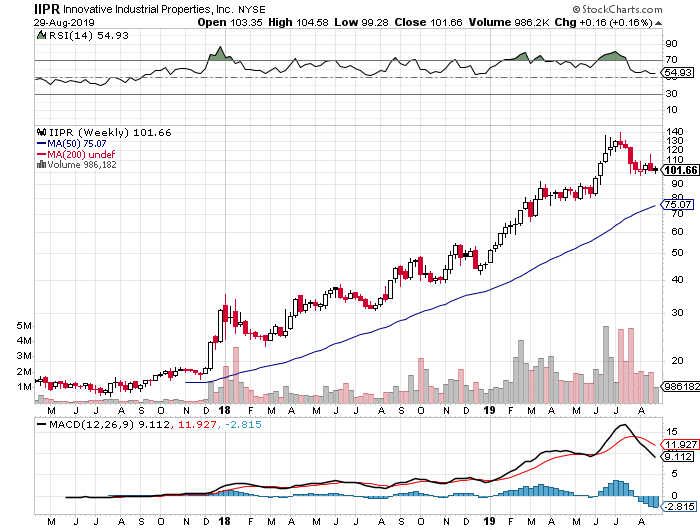Image resolution: width=700 pixels, height=530 pixels.
Task: Click the MA(50) 75.07 legend label
Action: (77, 143)
